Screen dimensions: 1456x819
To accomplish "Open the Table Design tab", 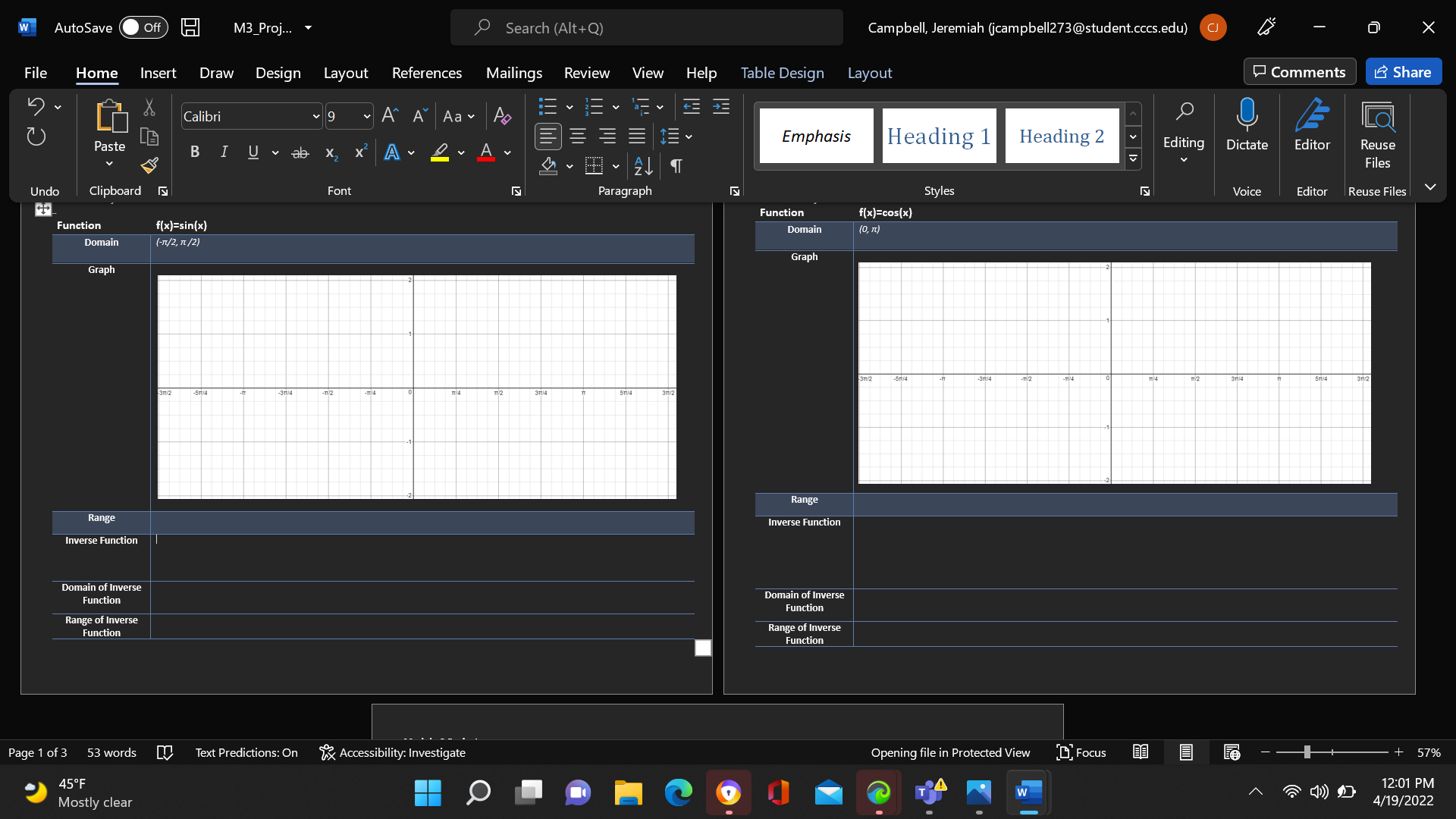I will coord(782,73).
